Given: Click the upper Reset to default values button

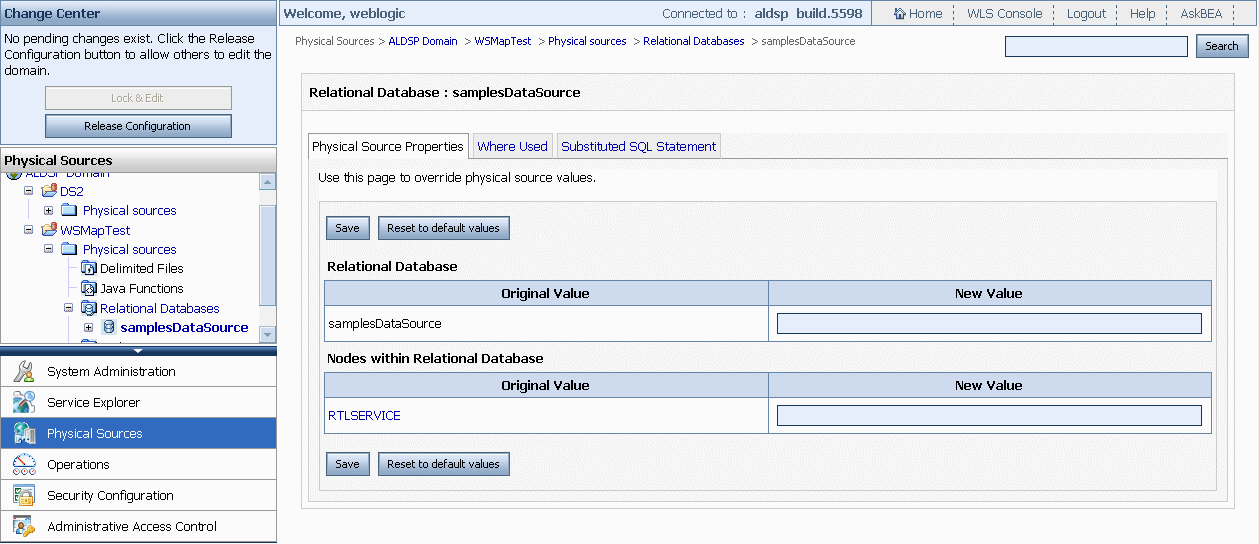Looking at the screenshot, I should pos(443,228).
